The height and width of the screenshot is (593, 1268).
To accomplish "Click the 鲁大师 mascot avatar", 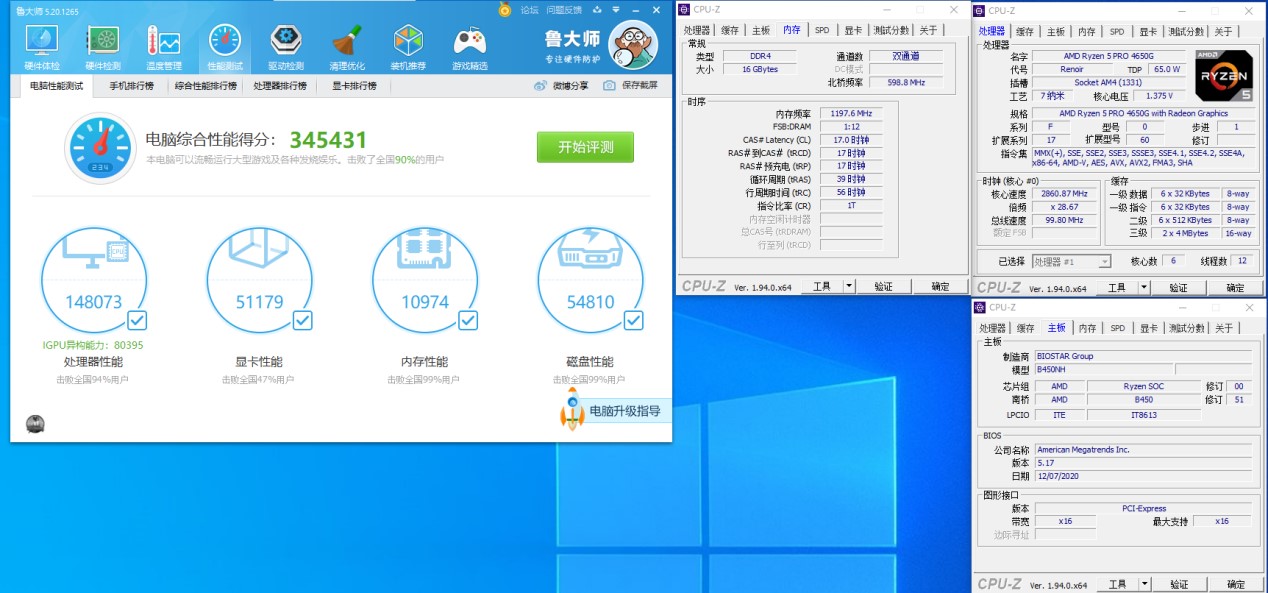I will point(633,45).
